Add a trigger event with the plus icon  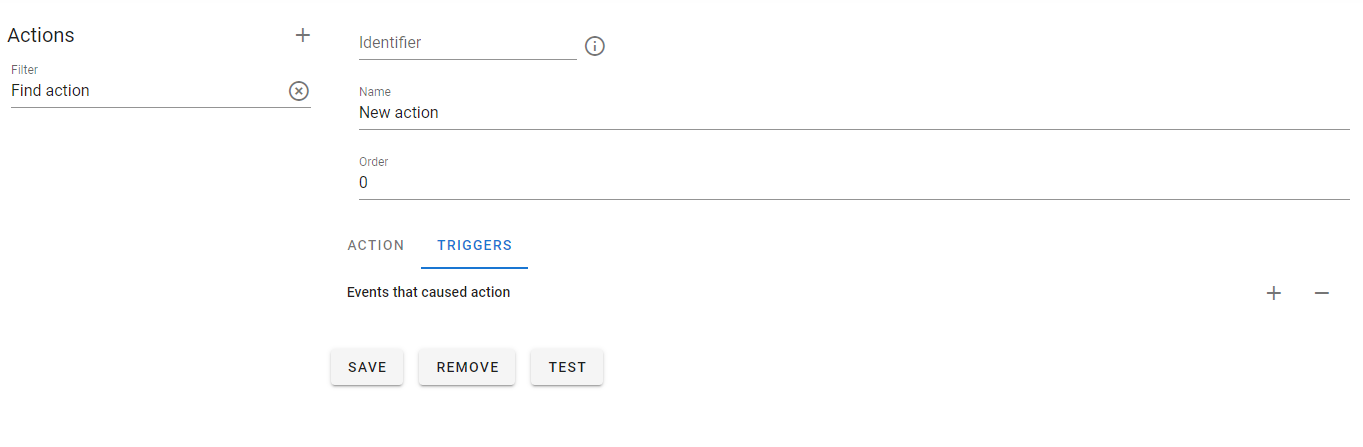[1274, 293]
